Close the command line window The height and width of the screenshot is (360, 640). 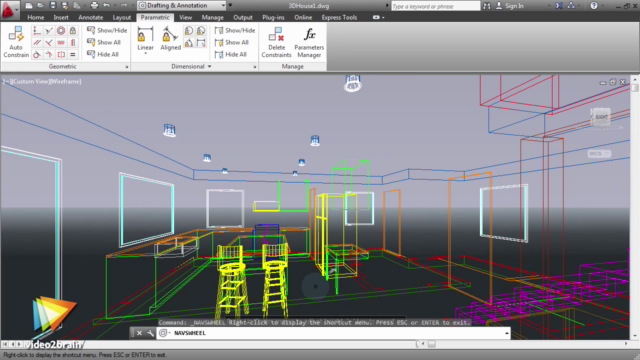(139, 333)
